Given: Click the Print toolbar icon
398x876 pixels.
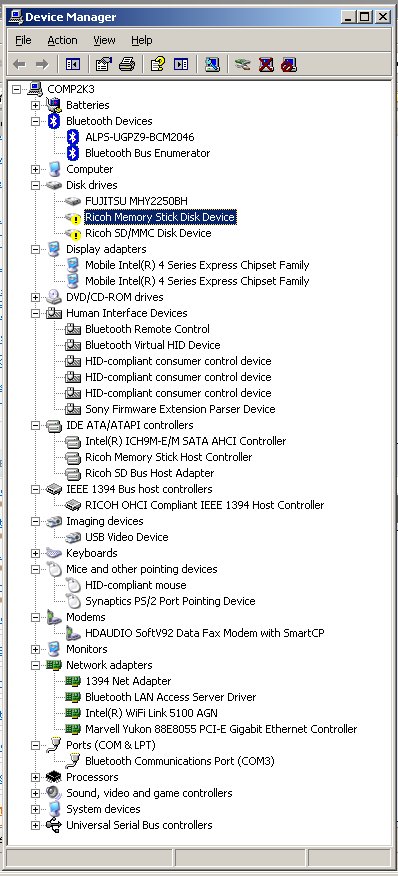Looking at the screenshot, I should coord(127,65).
